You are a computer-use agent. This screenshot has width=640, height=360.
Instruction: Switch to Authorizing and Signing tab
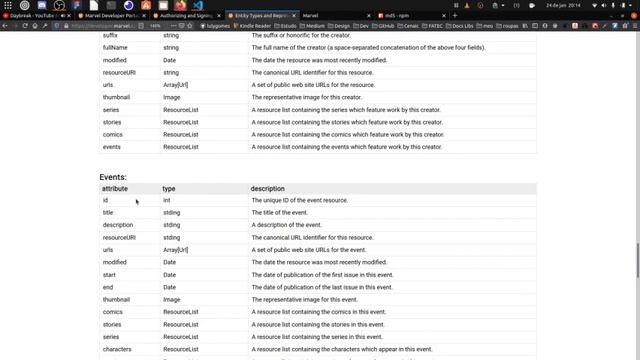pyautogui.click(x=186, y=16)
